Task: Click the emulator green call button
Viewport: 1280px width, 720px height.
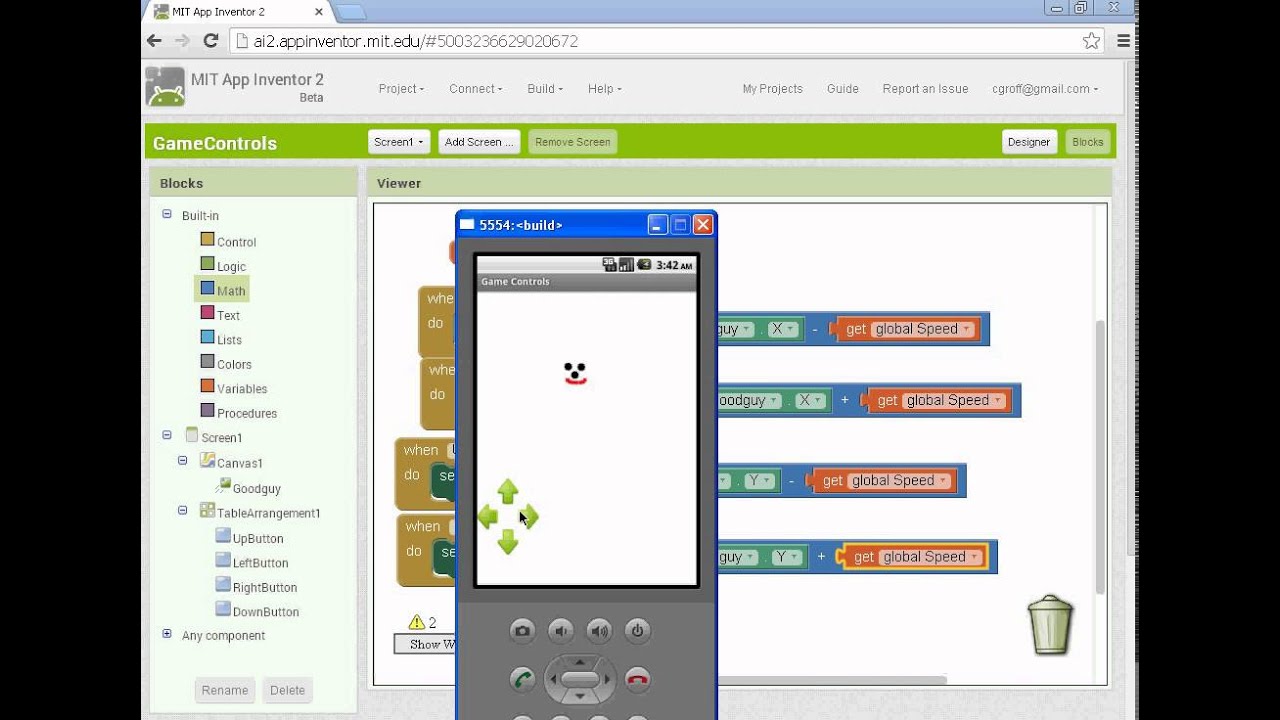Action: pos(522,680)
